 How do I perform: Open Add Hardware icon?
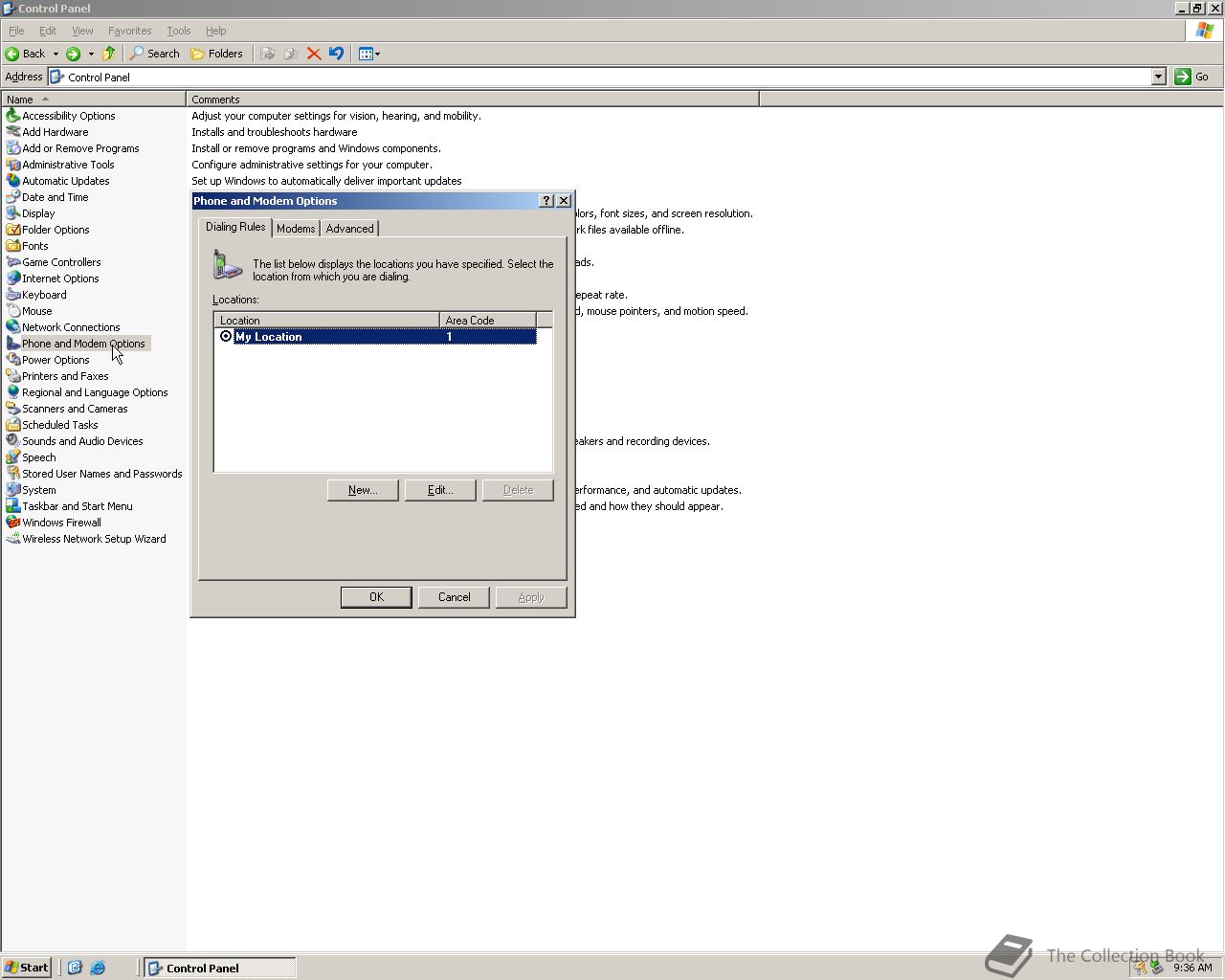click(x=12, y=132)
